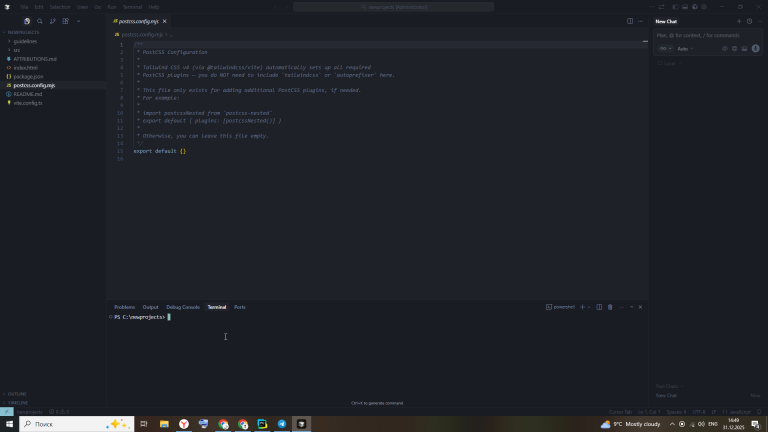Click the mention context icon in chat input
This screenshot has width=768, height=432.
click(x=725, y=48)
